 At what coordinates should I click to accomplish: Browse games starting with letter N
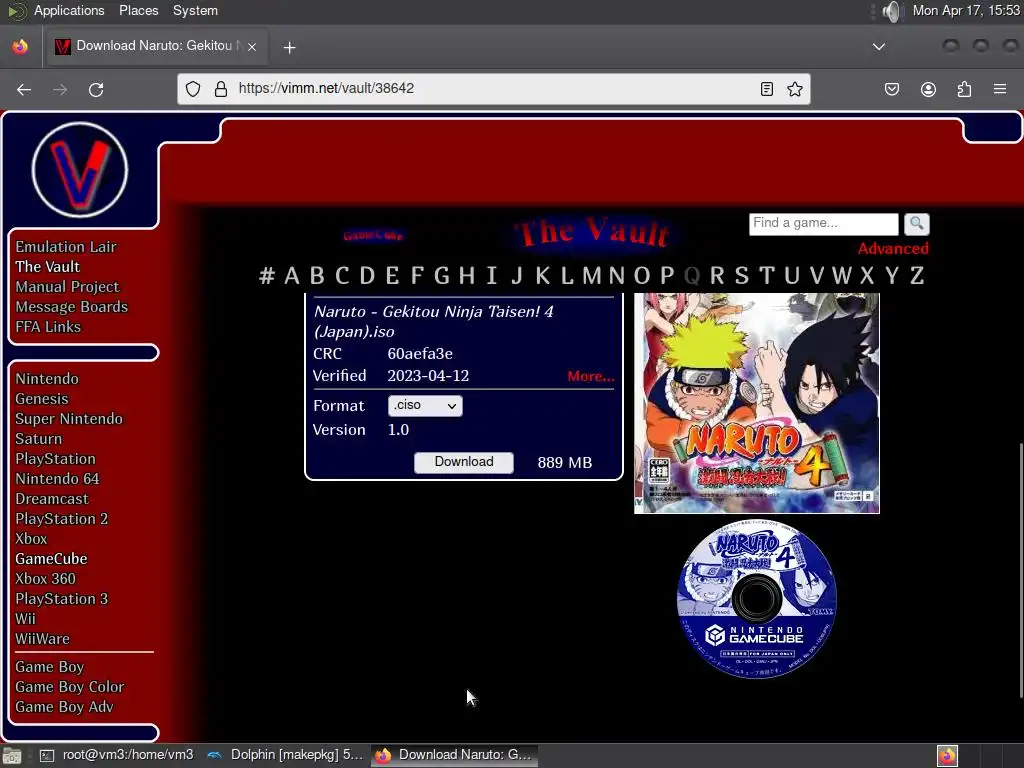click(x=616, y=276)
